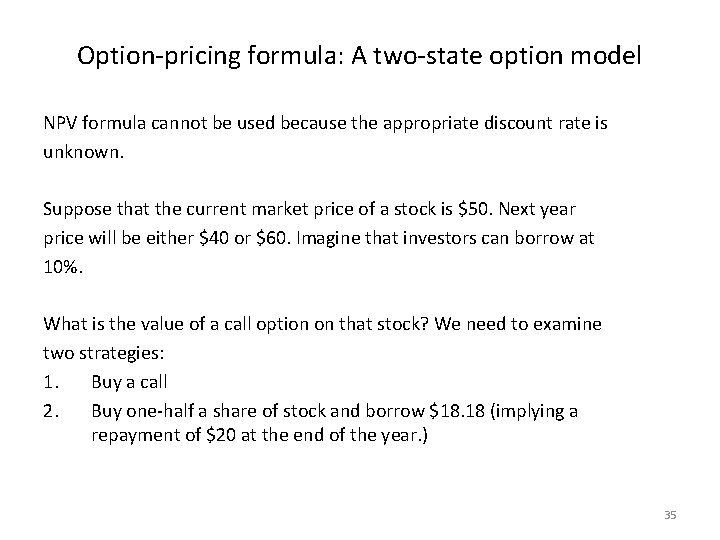Click the $18.18 borrow amount
Viewport: 720px width, 540px height.
[457, 411]
